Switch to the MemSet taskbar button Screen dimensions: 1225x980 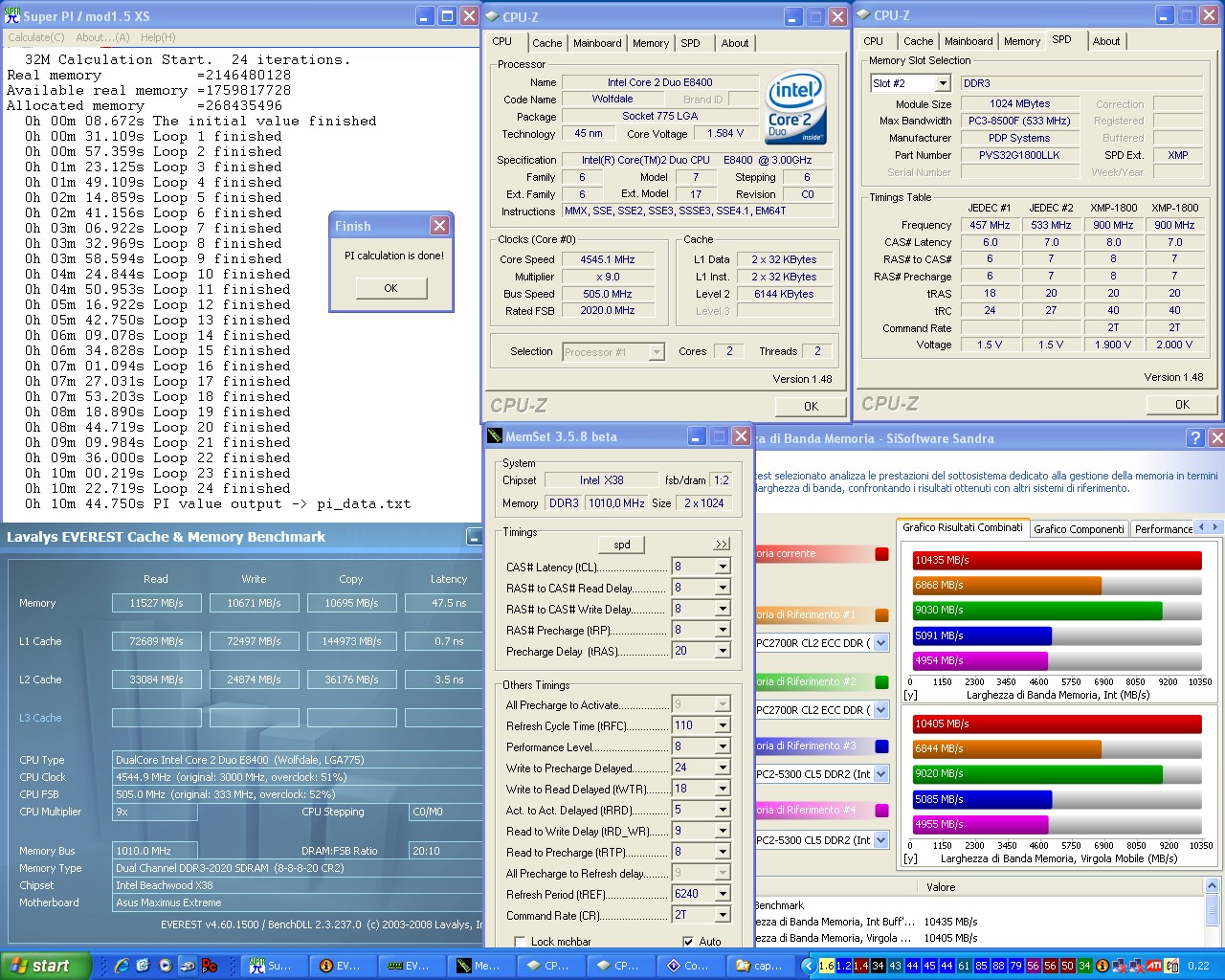point(482,966)
